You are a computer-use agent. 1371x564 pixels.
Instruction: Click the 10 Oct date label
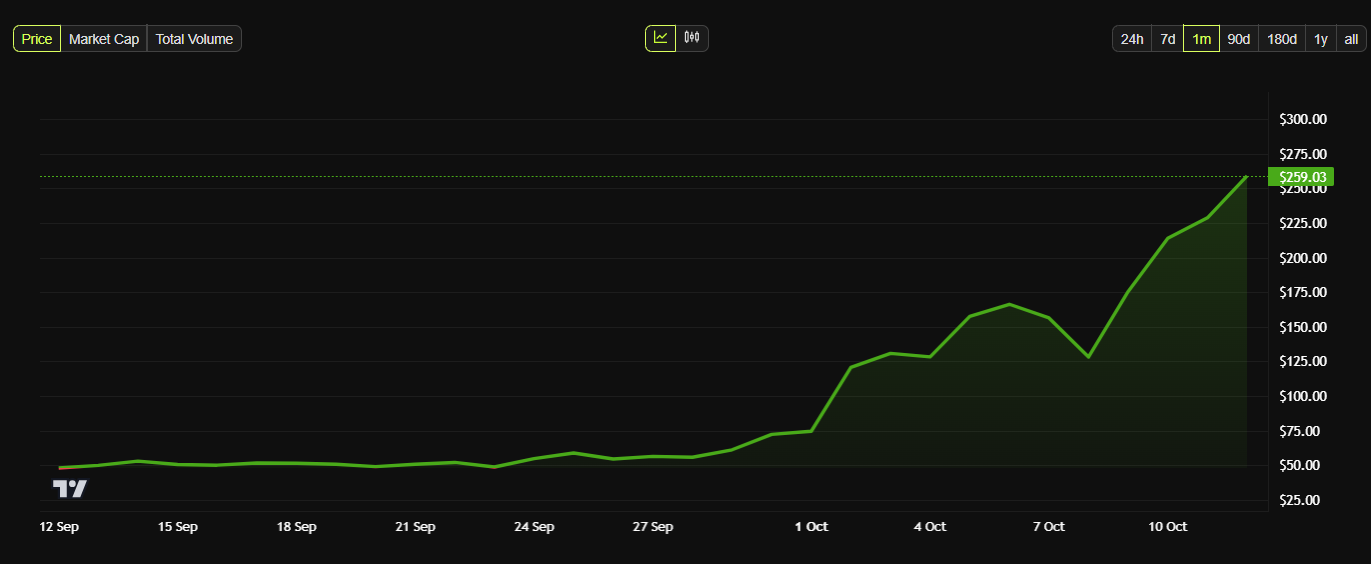click(1167, 527)
